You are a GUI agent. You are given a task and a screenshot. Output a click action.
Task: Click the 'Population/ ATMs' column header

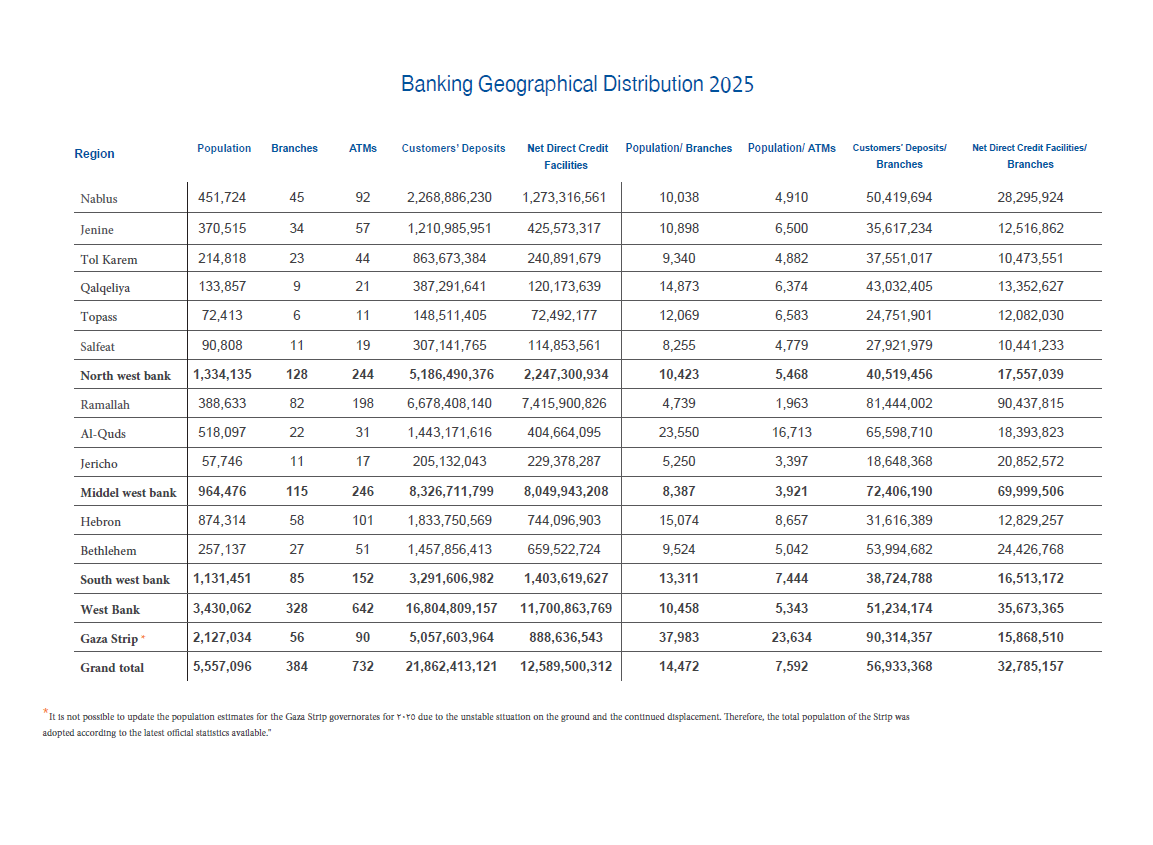point(791,148)
